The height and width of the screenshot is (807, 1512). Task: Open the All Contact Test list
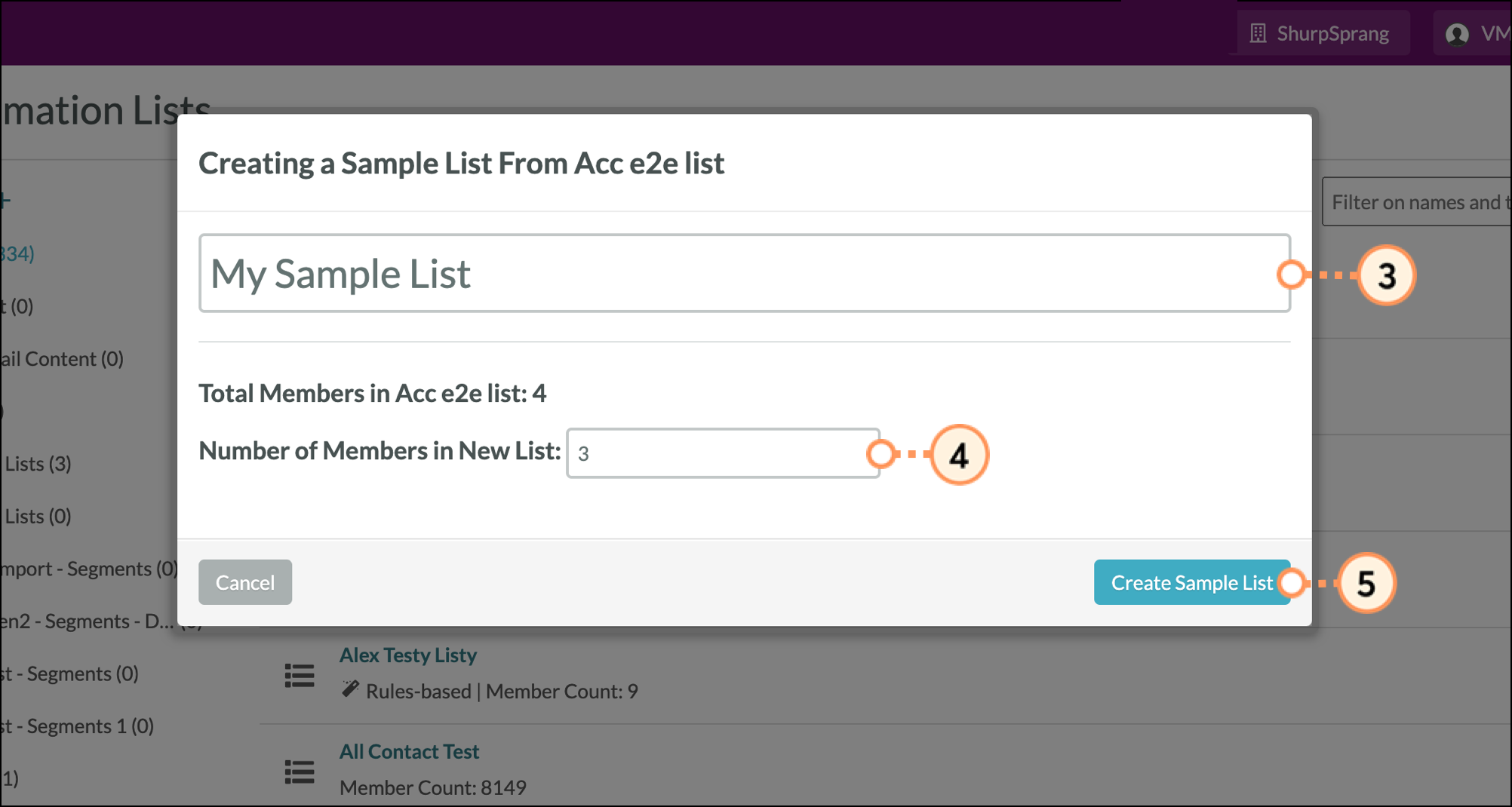(409, 751)
